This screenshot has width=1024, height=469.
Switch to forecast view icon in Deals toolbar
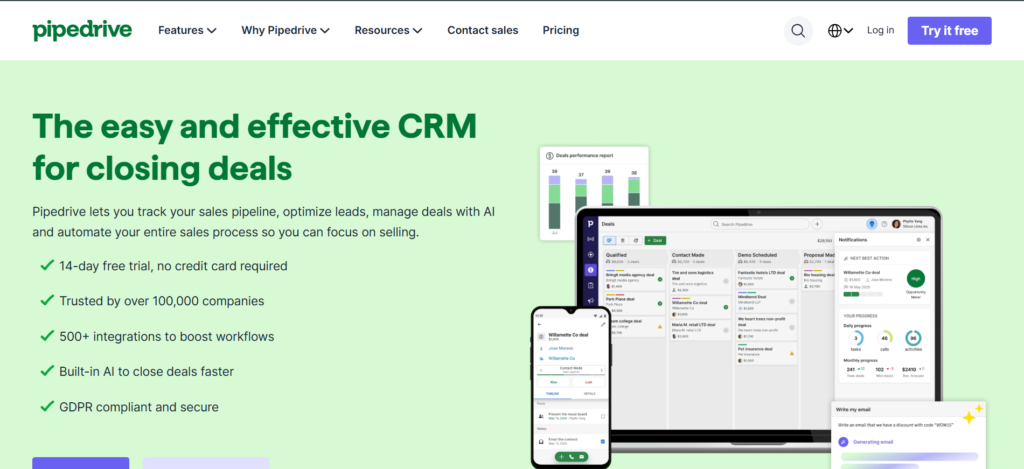point(636,240)
